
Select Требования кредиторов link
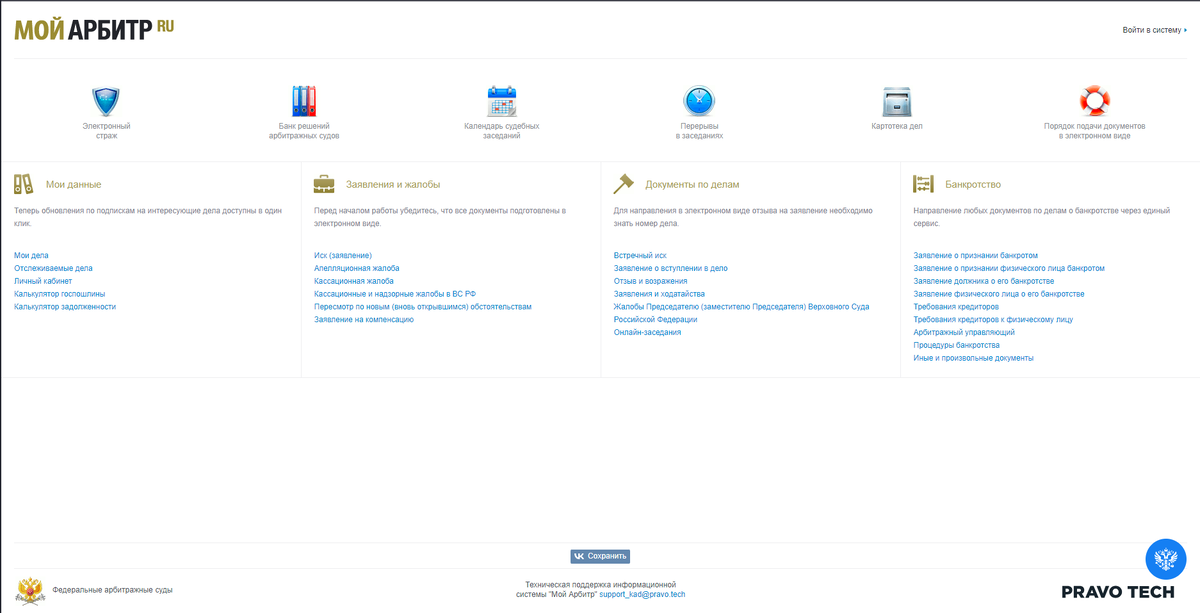[x=956, y=307]
